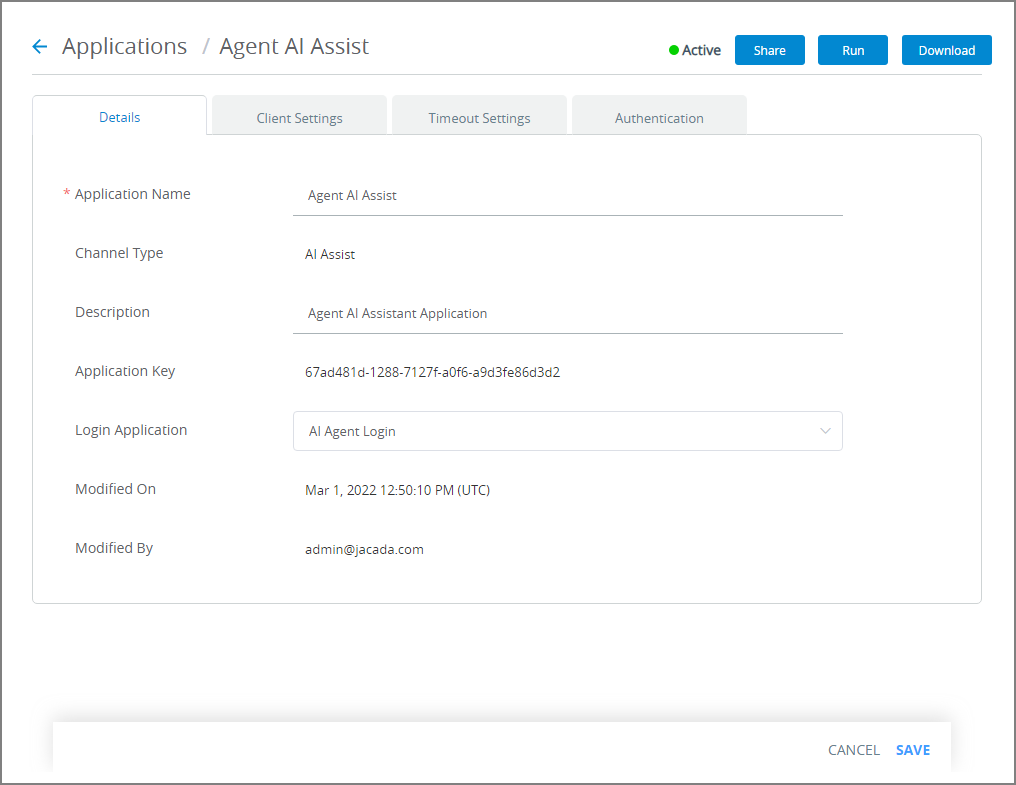Click CANCEL to discard changes

coord(853,749)
